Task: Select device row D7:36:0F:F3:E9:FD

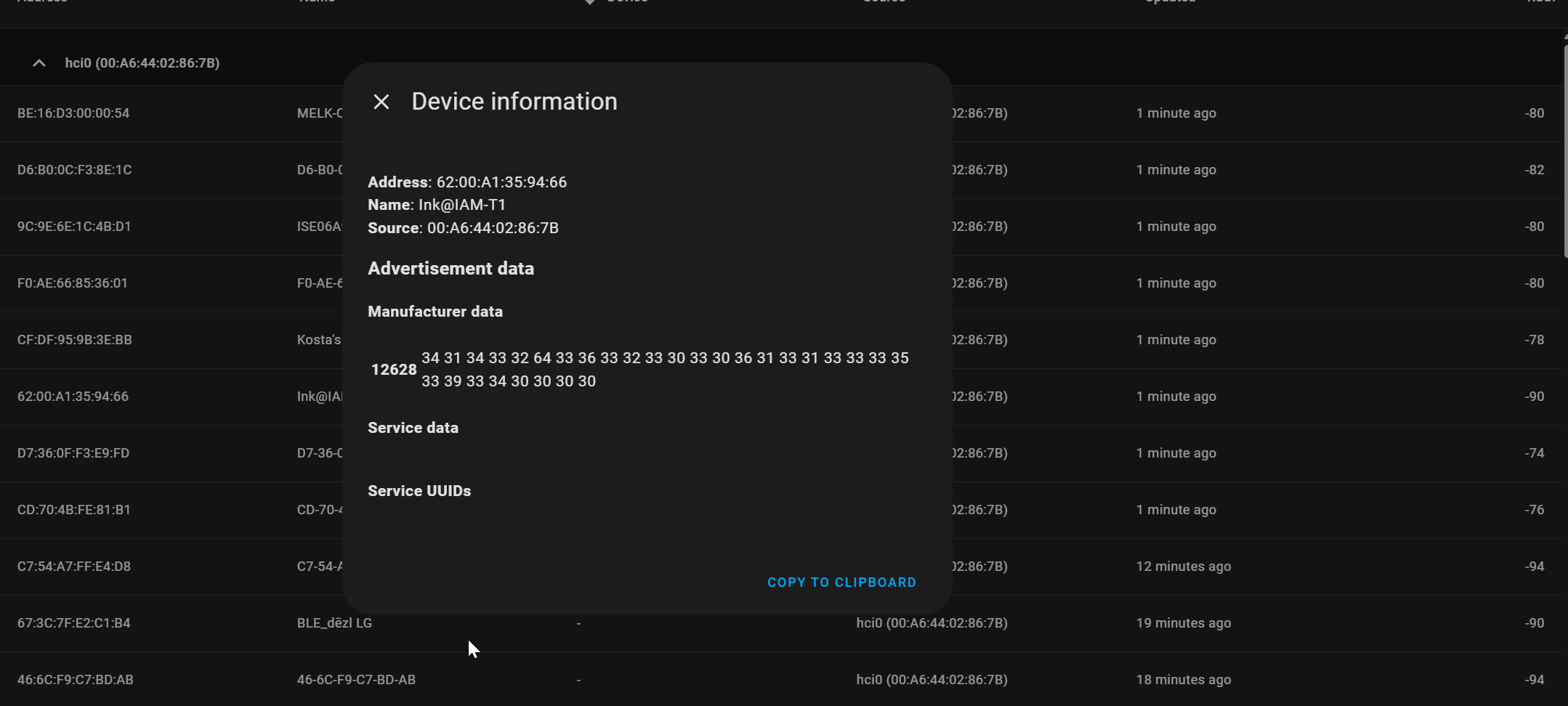Action: pos(73,453)
